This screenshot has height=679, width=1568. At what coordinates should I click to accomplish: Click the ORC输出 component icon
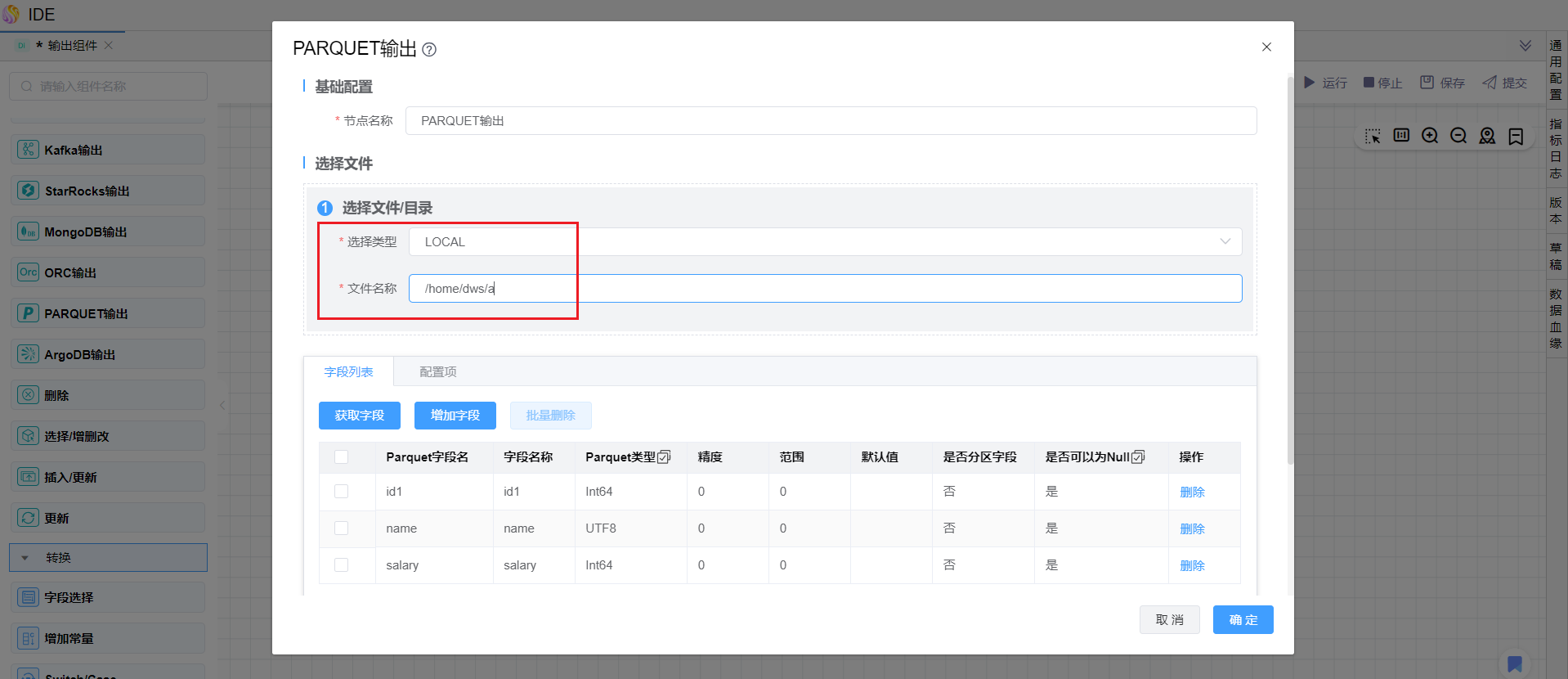click(29, 272)
